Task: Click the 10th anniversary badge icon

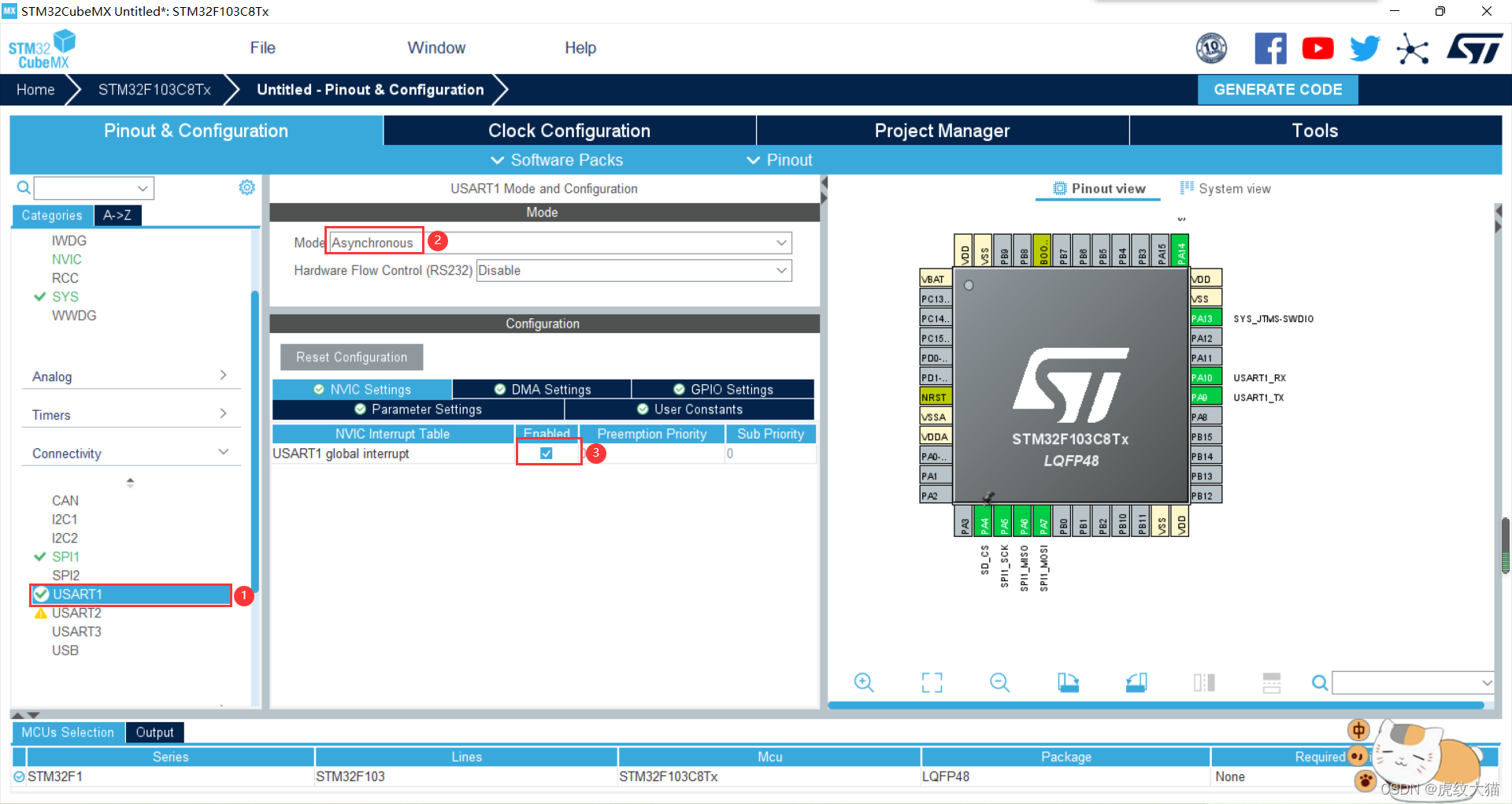Action: (x=1211, y=49)
